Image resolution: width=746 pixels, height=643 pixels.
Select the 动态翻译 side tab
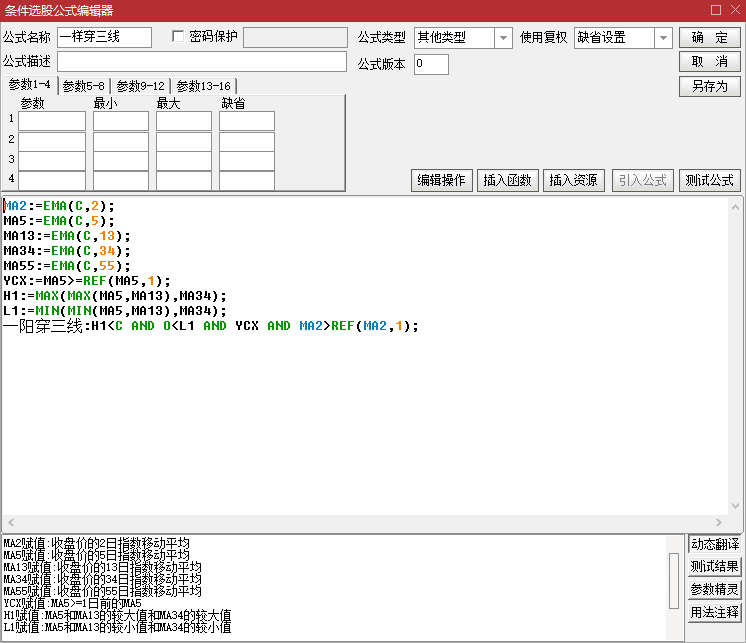tap(715, 544)
